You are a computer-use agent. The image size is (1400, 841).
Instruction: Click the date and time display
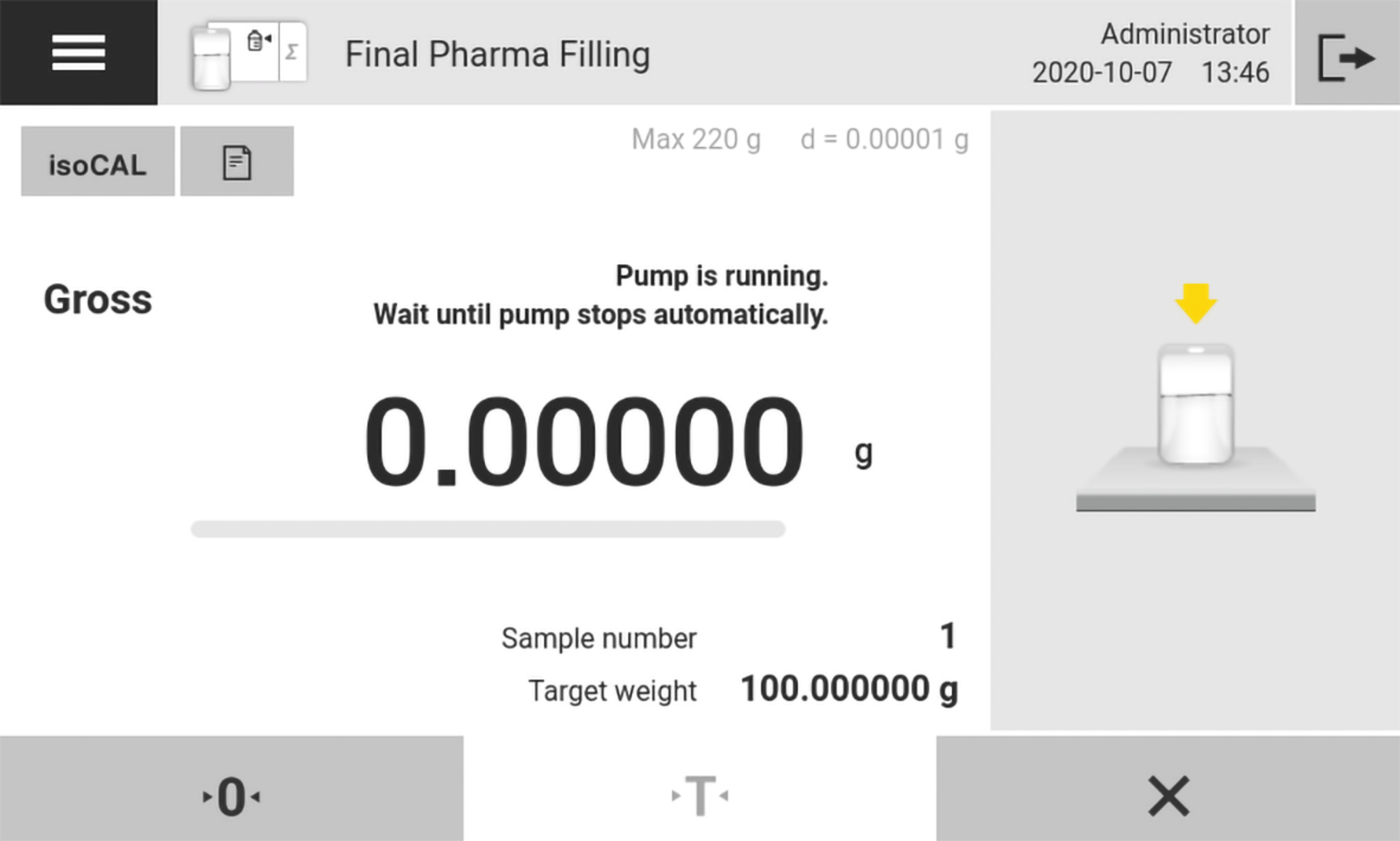pos(1150,72)
